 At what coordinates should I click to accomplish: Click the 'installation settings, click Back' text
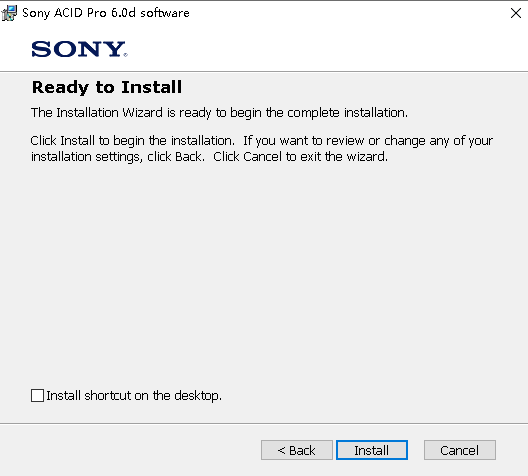click(x=118, y=157)
